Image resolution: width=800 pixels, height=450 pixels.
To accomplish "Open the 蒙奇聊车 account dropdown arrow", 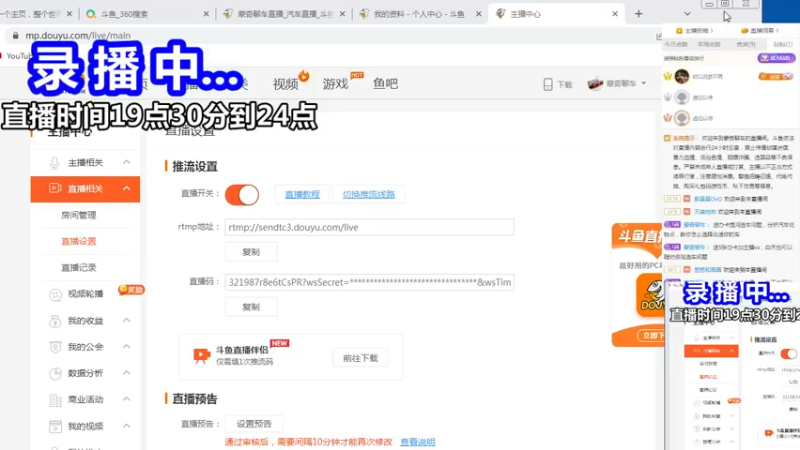I will click(x=644, y=83).
